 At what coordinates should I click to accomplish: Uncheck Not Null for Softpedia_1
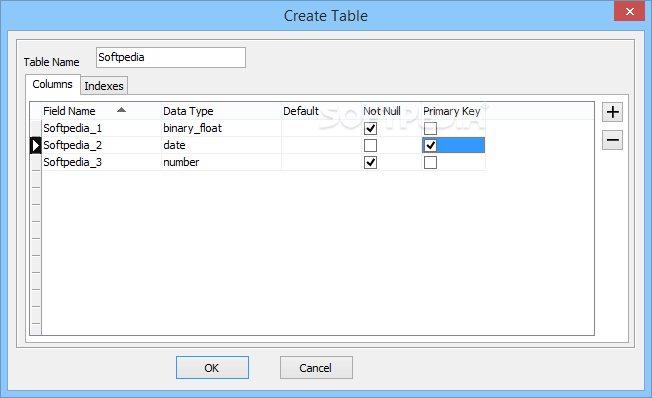point(370,129)
